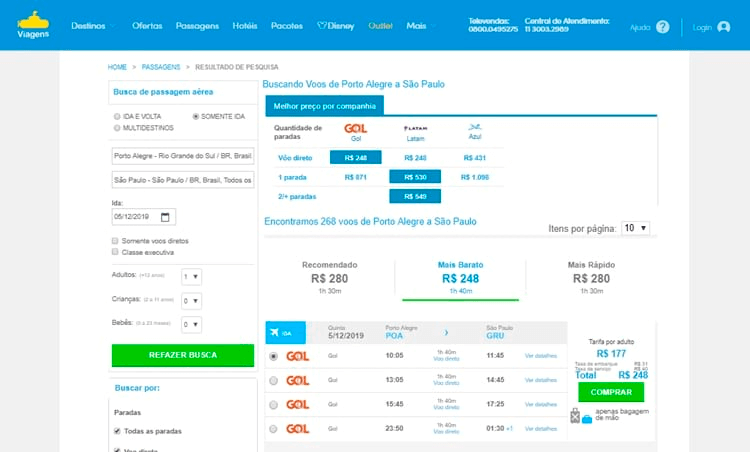Image resolution: width=750 pixels, height=452 pixels.
Task: Enable Somente voos diretos checkbox
Action: (x=115, y=241)
